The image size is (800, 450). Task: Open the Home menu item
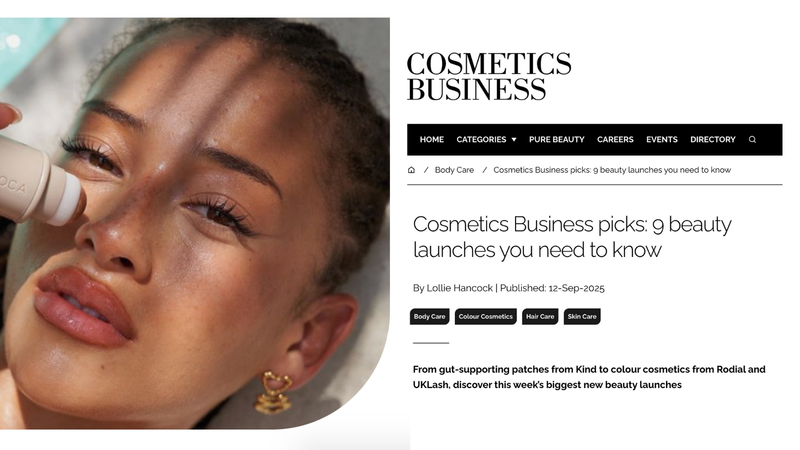click(x=432, y=139)
